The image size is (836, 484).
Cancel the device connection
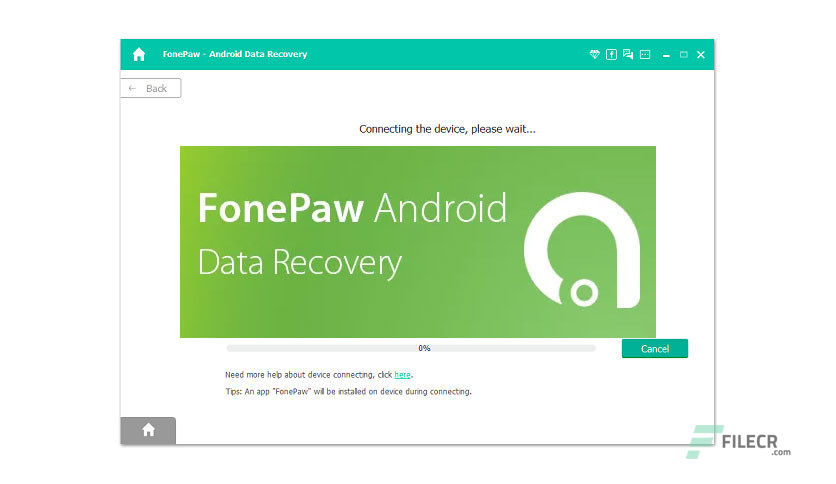(655, 349)
